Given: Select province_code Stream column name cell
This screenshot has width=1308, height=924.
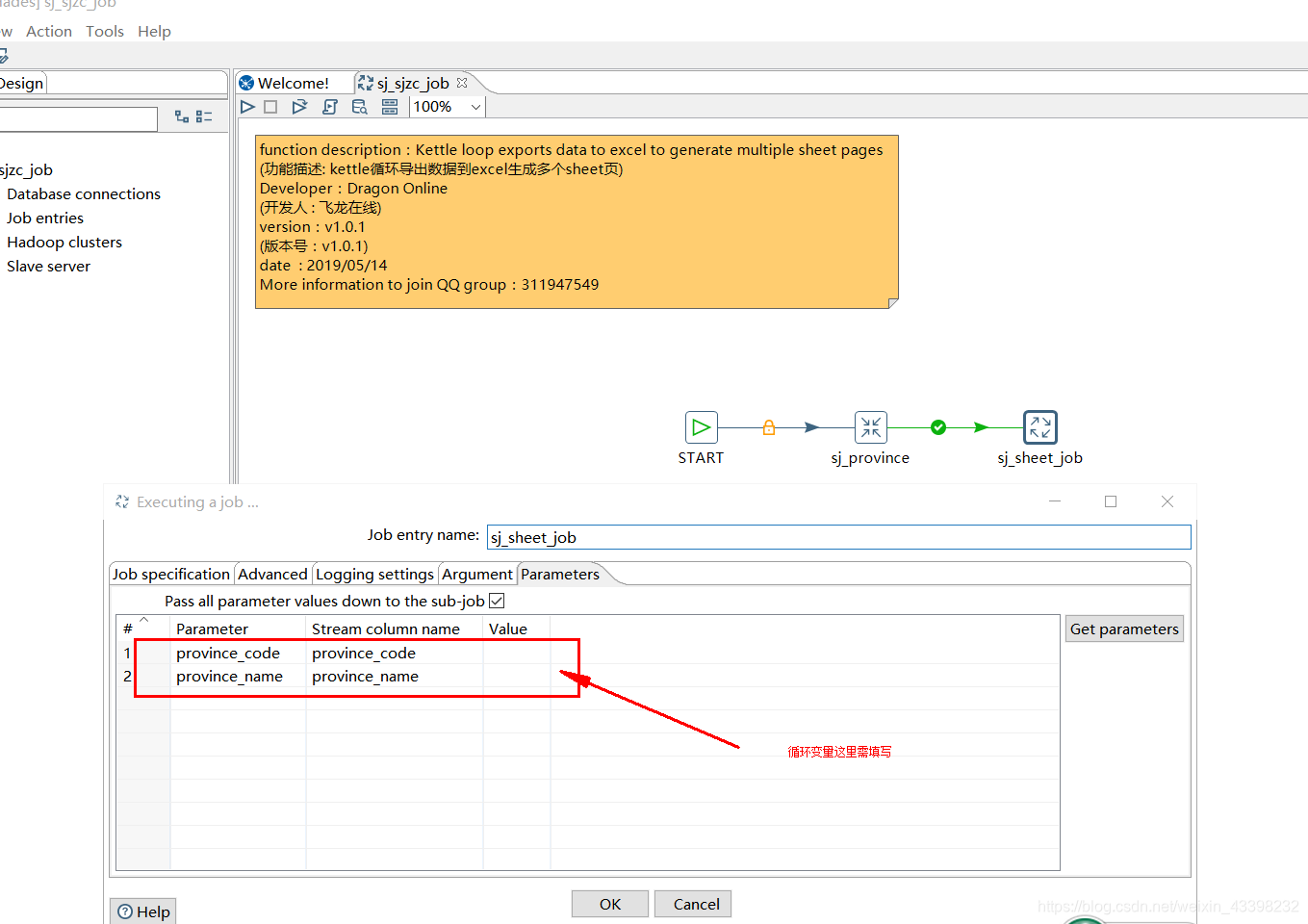Looking at the screenshot, I should click(x=394, y=653).
